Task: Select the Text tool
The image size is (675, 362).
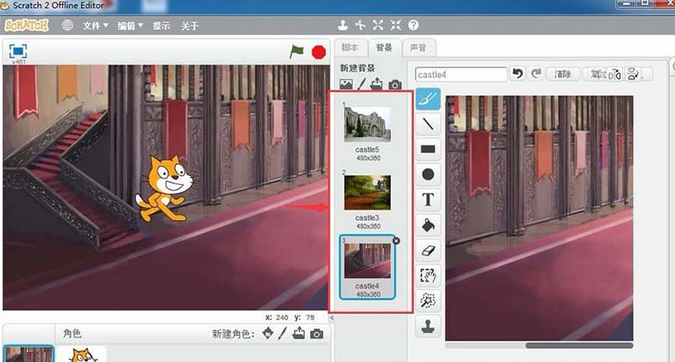Action: click(428, 200)
